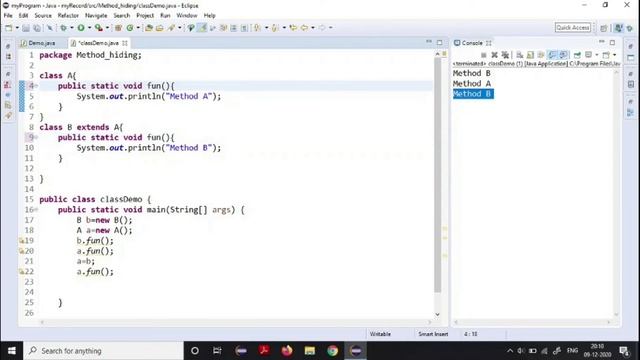Open back navigation history dropdown
640x360 pixels.
pos(313,28)
